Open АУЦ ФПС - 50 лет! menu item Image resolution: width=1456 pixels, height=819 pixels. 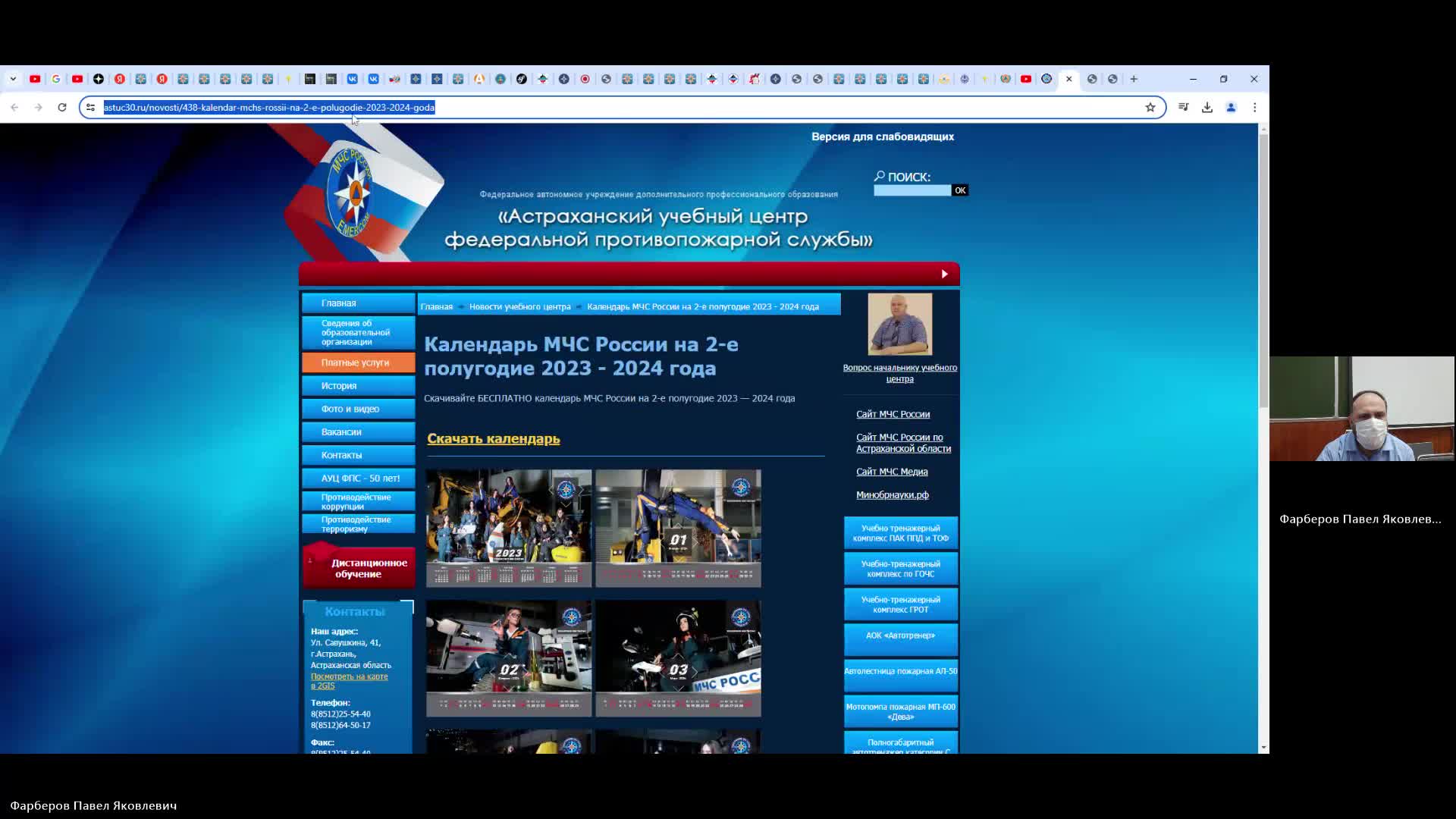point(359,479)
